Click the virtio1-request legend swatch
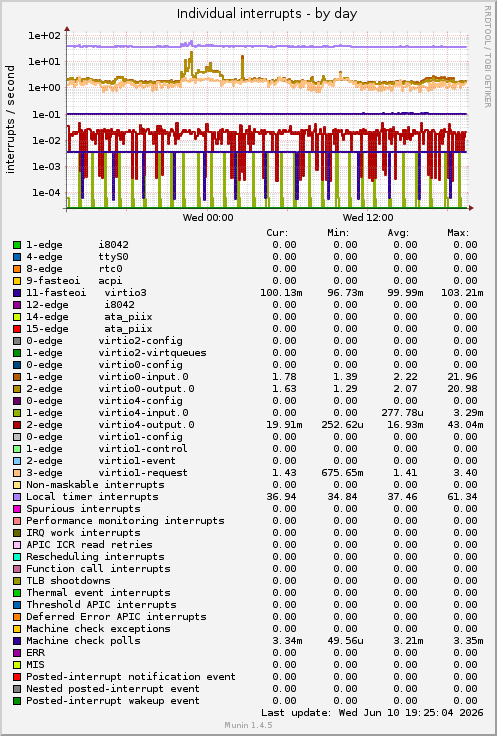 17,473
